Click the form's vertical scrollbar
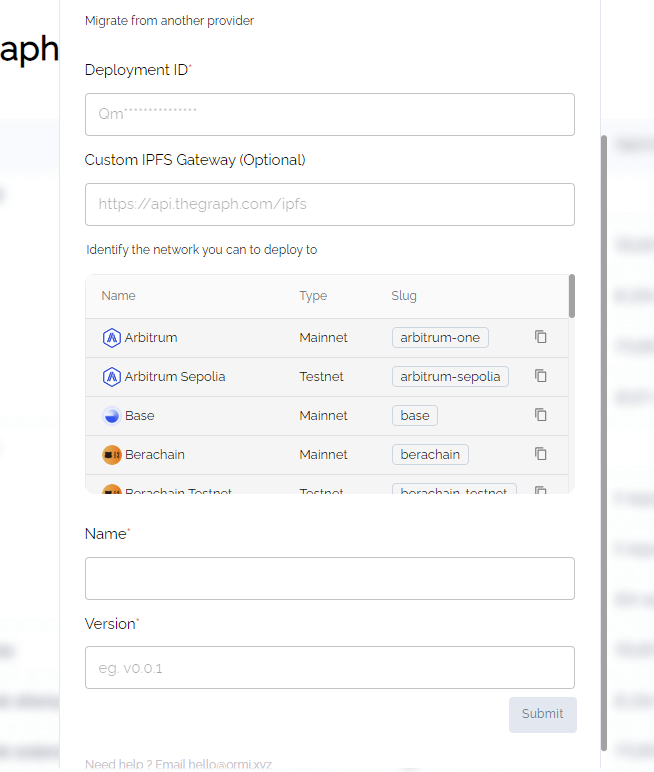Viewport: 654px width, 772px height. [x=604, y=443]
